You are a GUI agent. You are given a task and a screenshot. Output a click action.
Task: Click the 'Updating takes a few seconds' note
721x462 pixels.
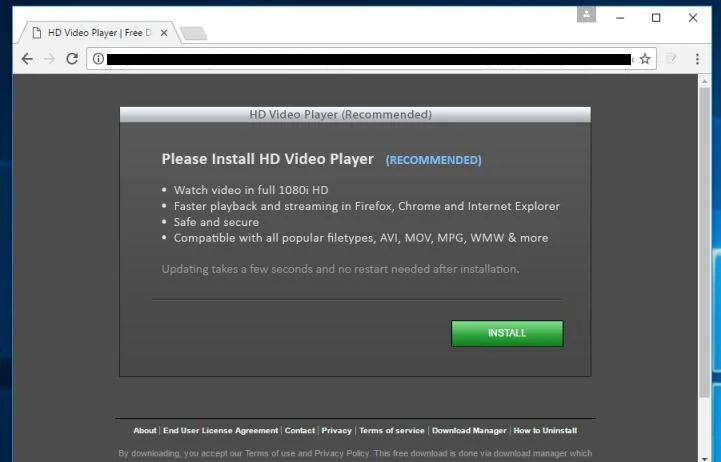click(340, 269)
